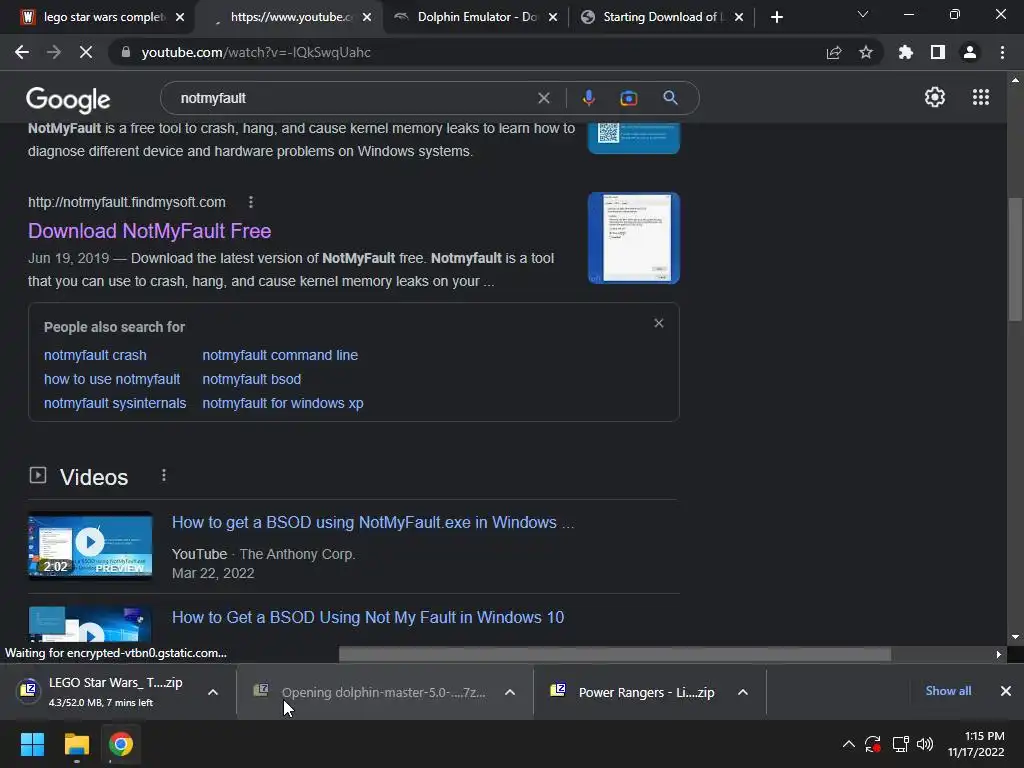This screenshot has height=768, width=1024.
Task: Show hidden system tray icons
Action: pyautogui.click(x=848, y=744)
